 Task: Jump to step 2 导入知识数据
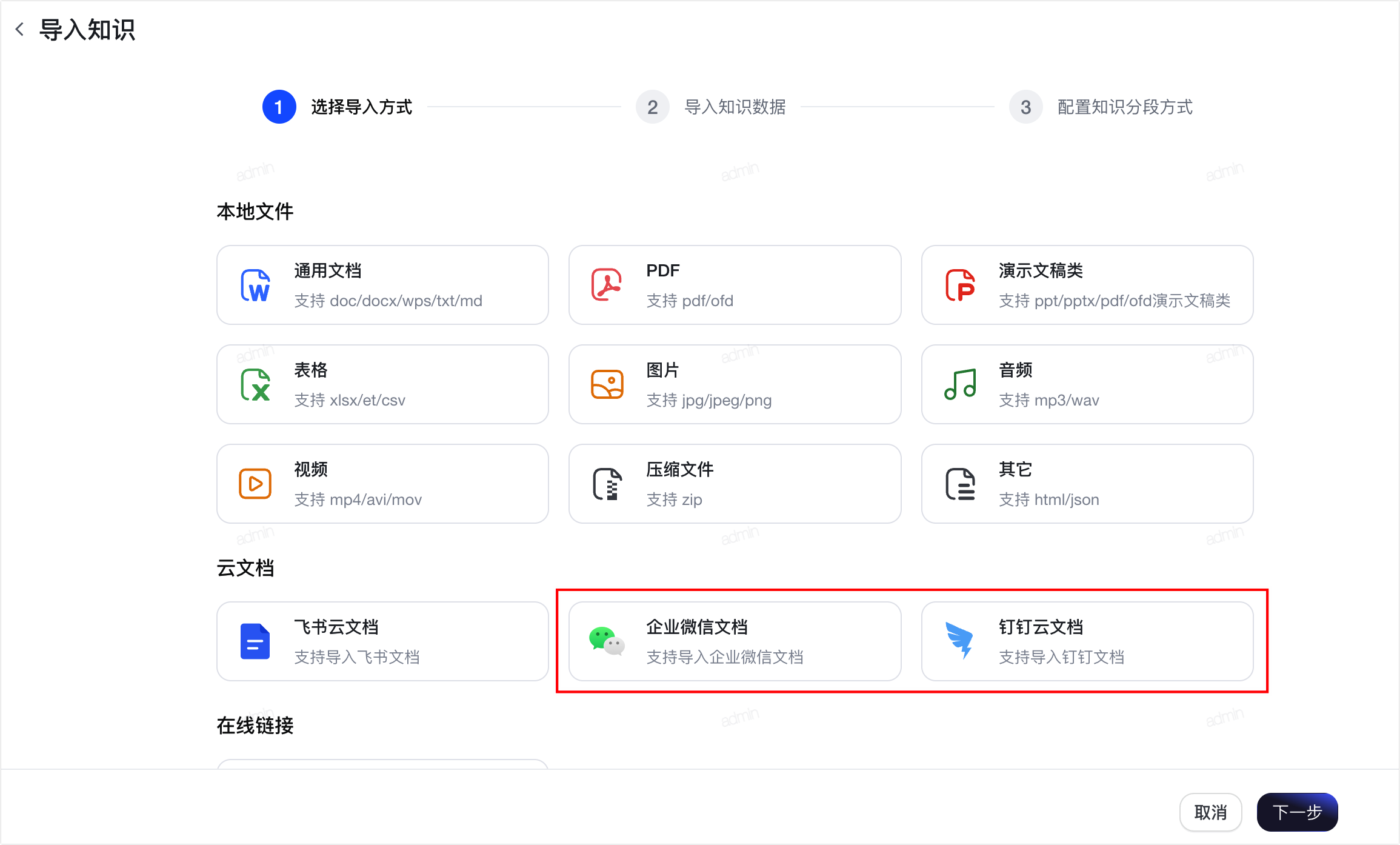tap(711, 107)
